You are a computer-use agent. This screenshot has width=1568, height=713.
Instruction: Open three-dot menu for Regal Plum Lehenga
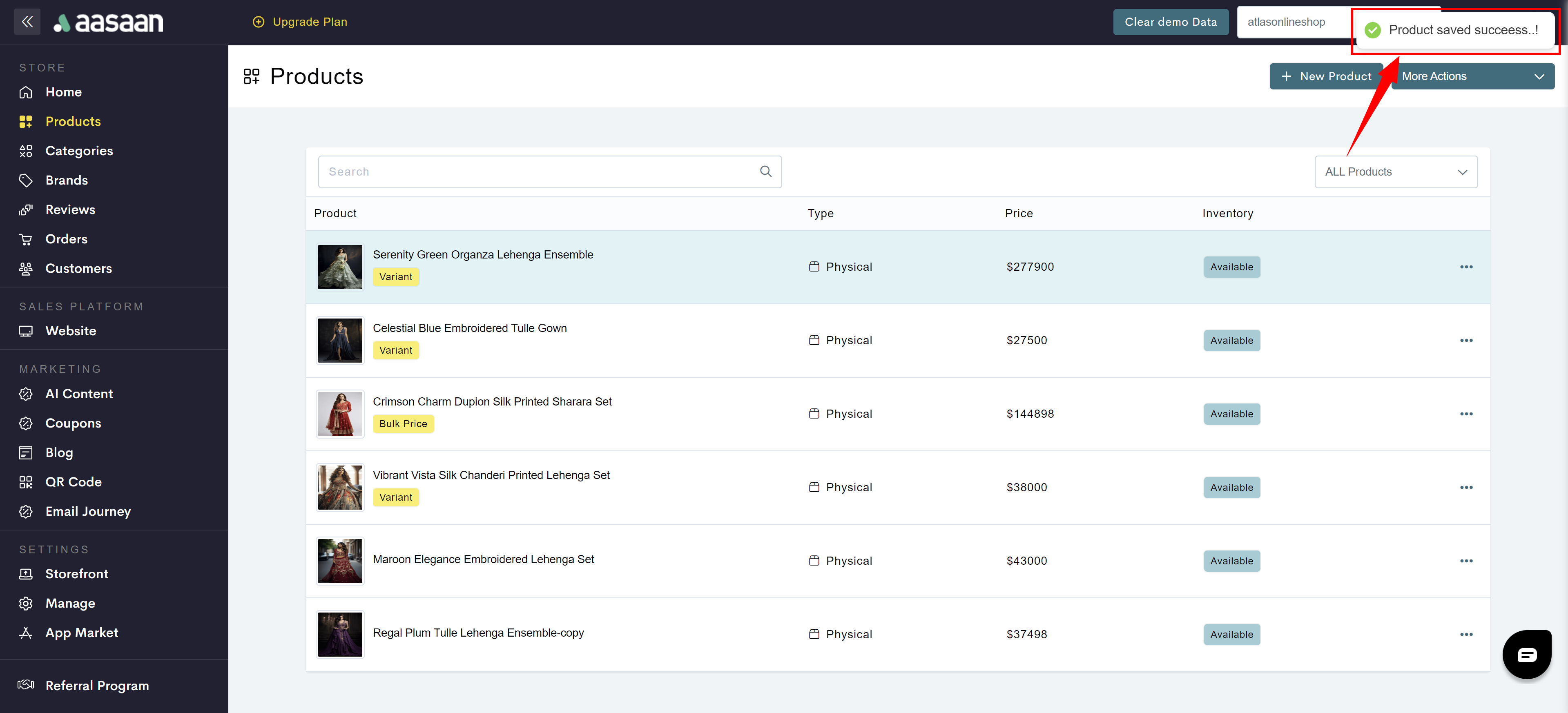pyautogui.click(x=1466, y=634)
